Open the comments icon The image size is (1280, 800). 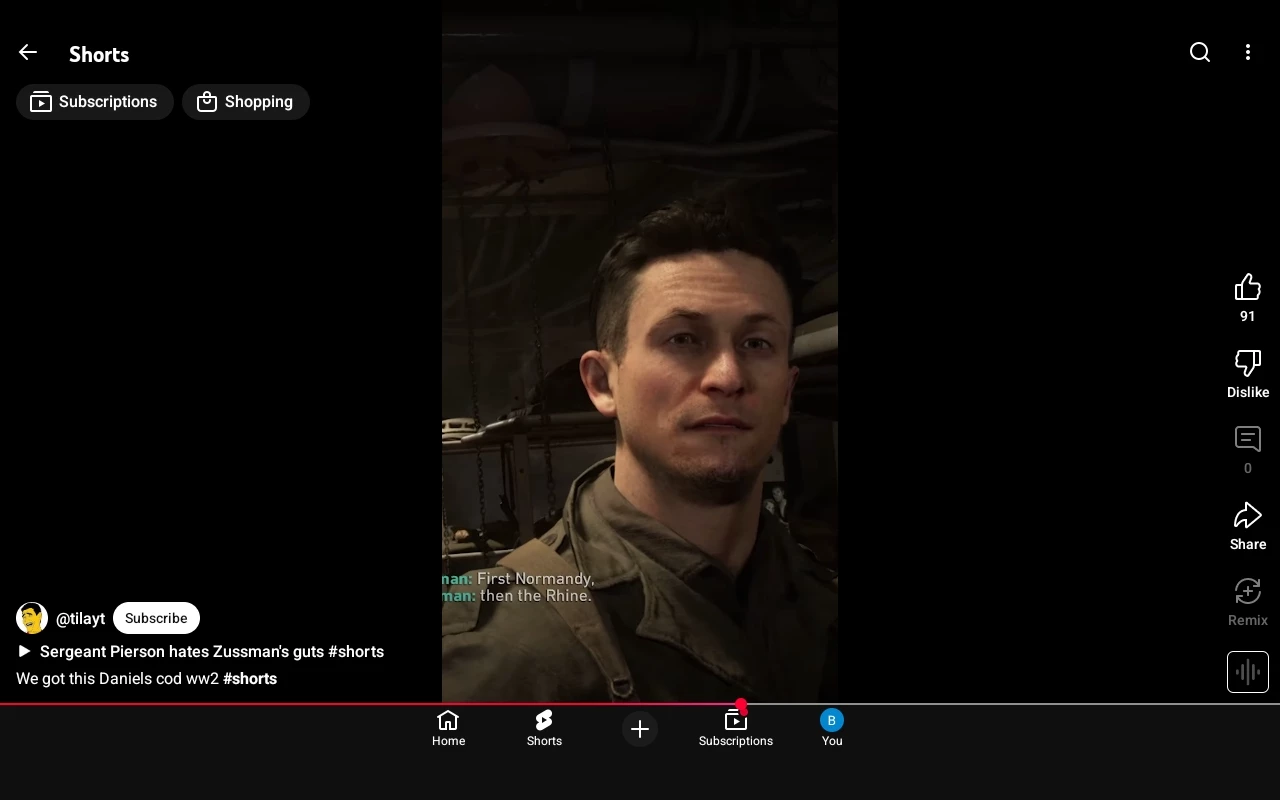[1247, 440]
